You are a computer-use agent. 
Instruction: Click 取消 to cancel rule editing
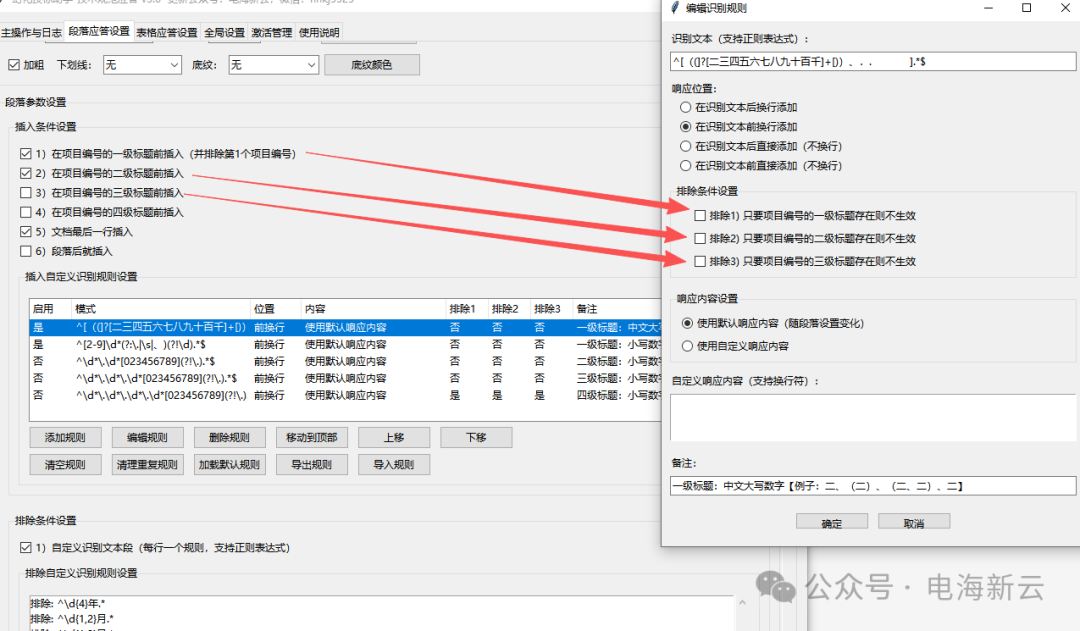[913, 523]
